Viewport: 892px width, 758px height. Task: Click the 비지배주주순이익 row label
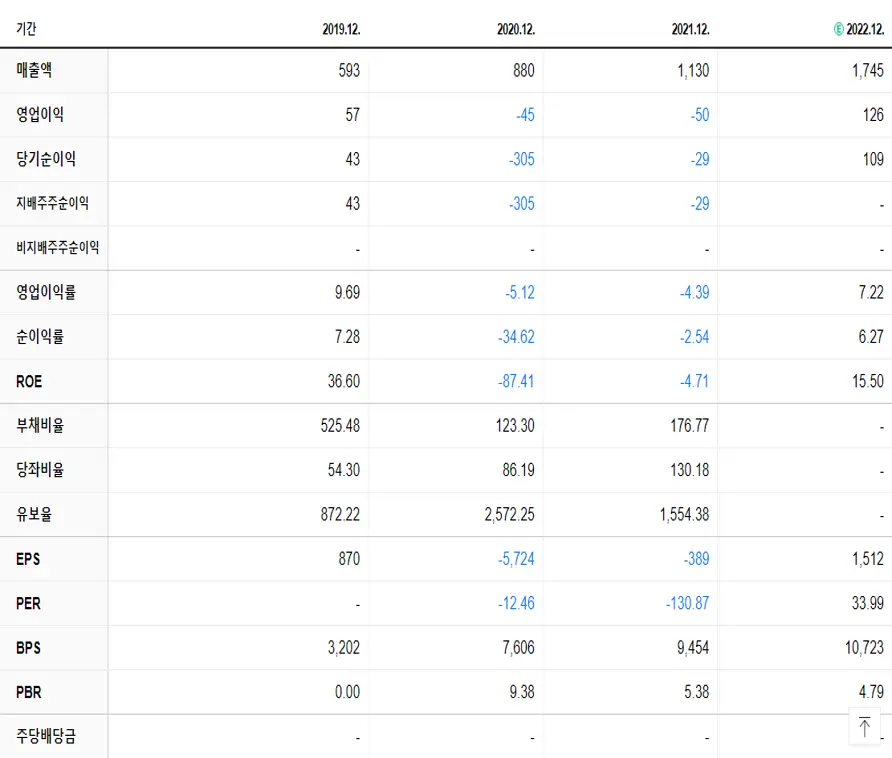tap(57, 248)
